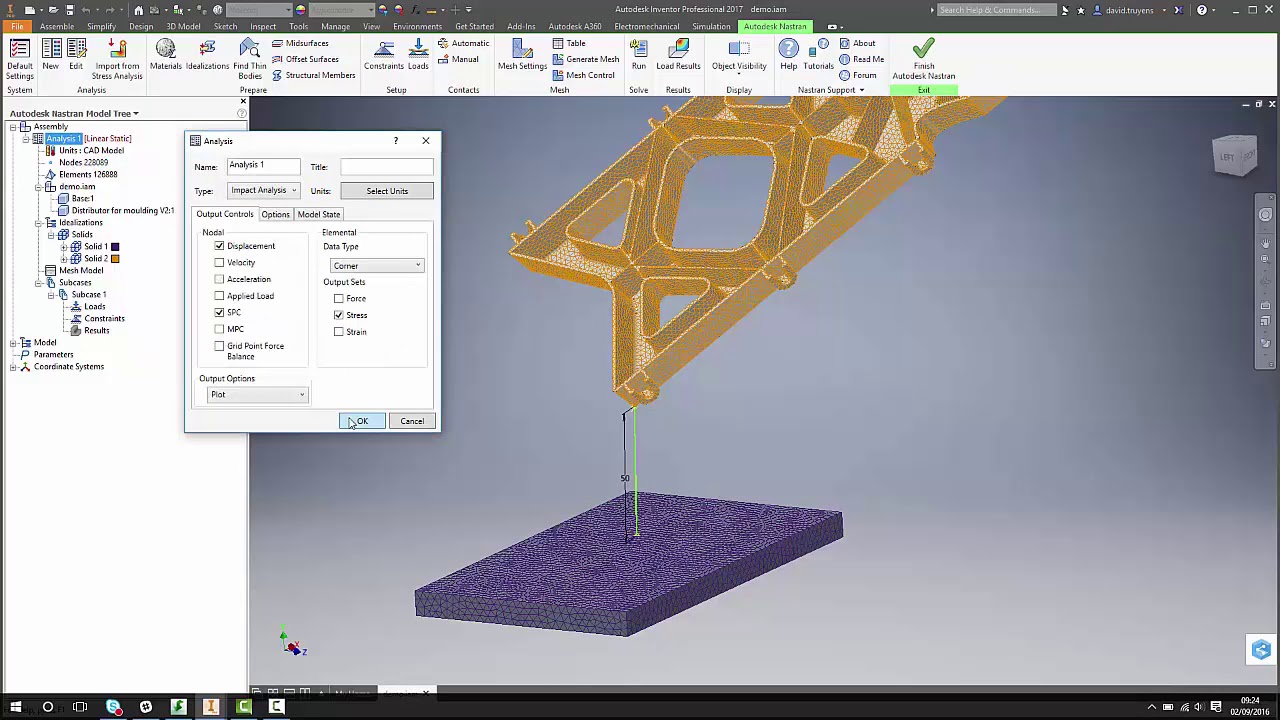Open the Read Me entry
1280x720 pixels.
pos(861,59)
